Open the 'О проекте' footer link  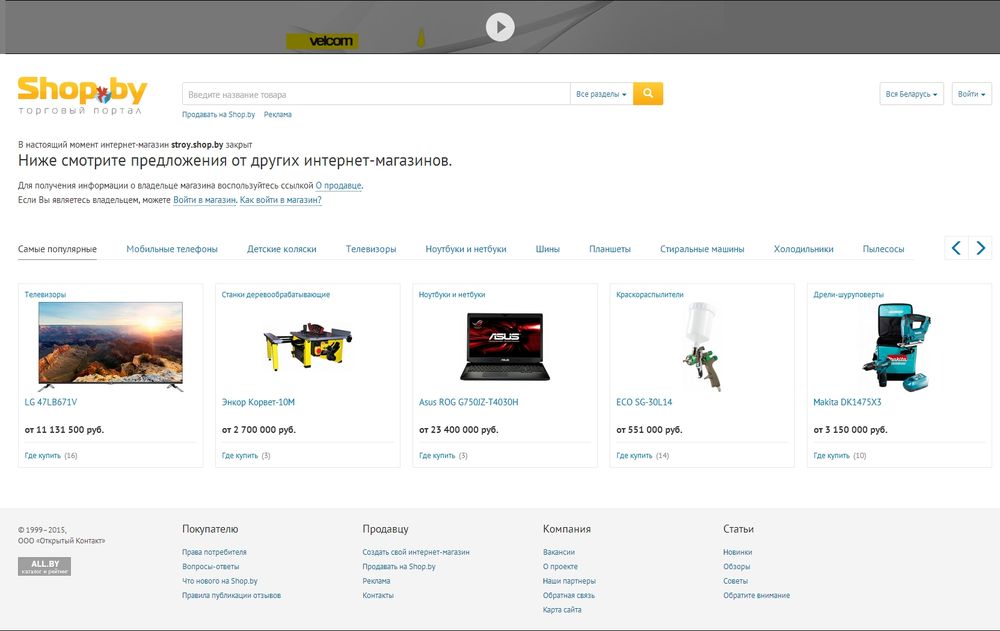coord(561,567)
